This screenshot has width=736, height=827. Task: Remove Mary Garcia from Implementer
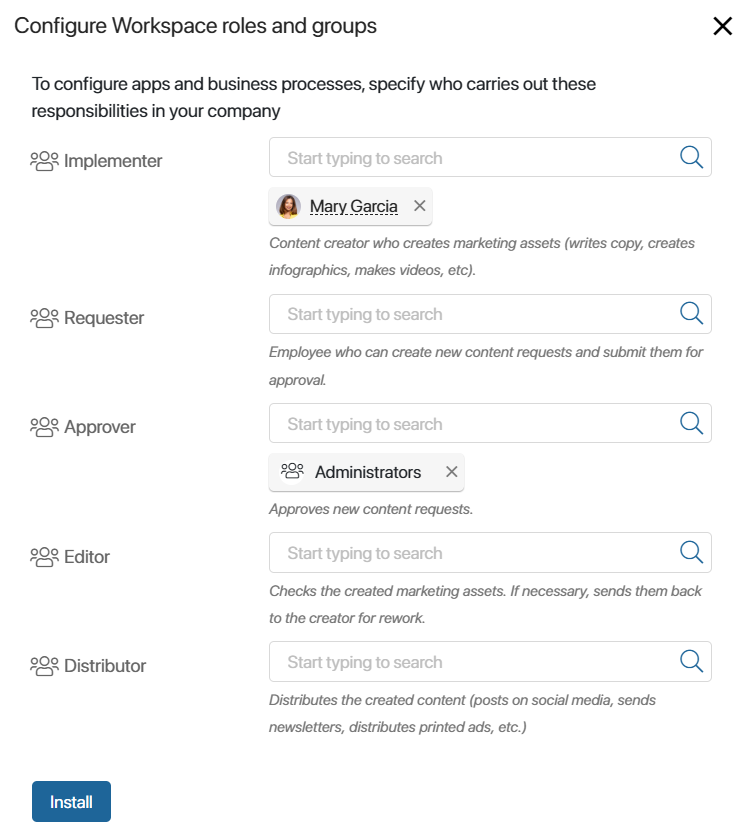[x=419, y=206]
